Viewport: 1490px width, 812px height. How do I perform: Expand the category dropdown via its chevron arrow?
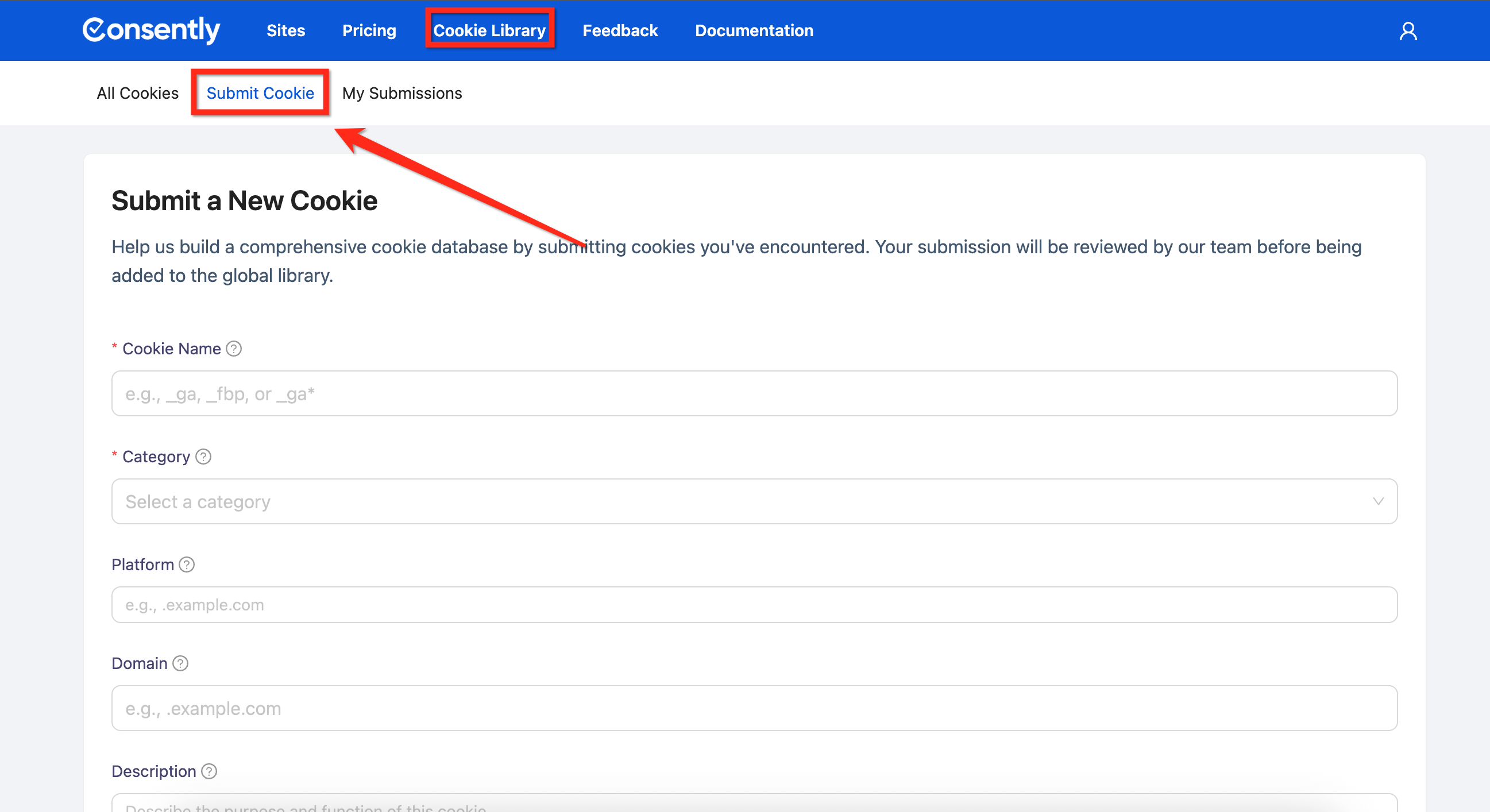click(1380, 501)
